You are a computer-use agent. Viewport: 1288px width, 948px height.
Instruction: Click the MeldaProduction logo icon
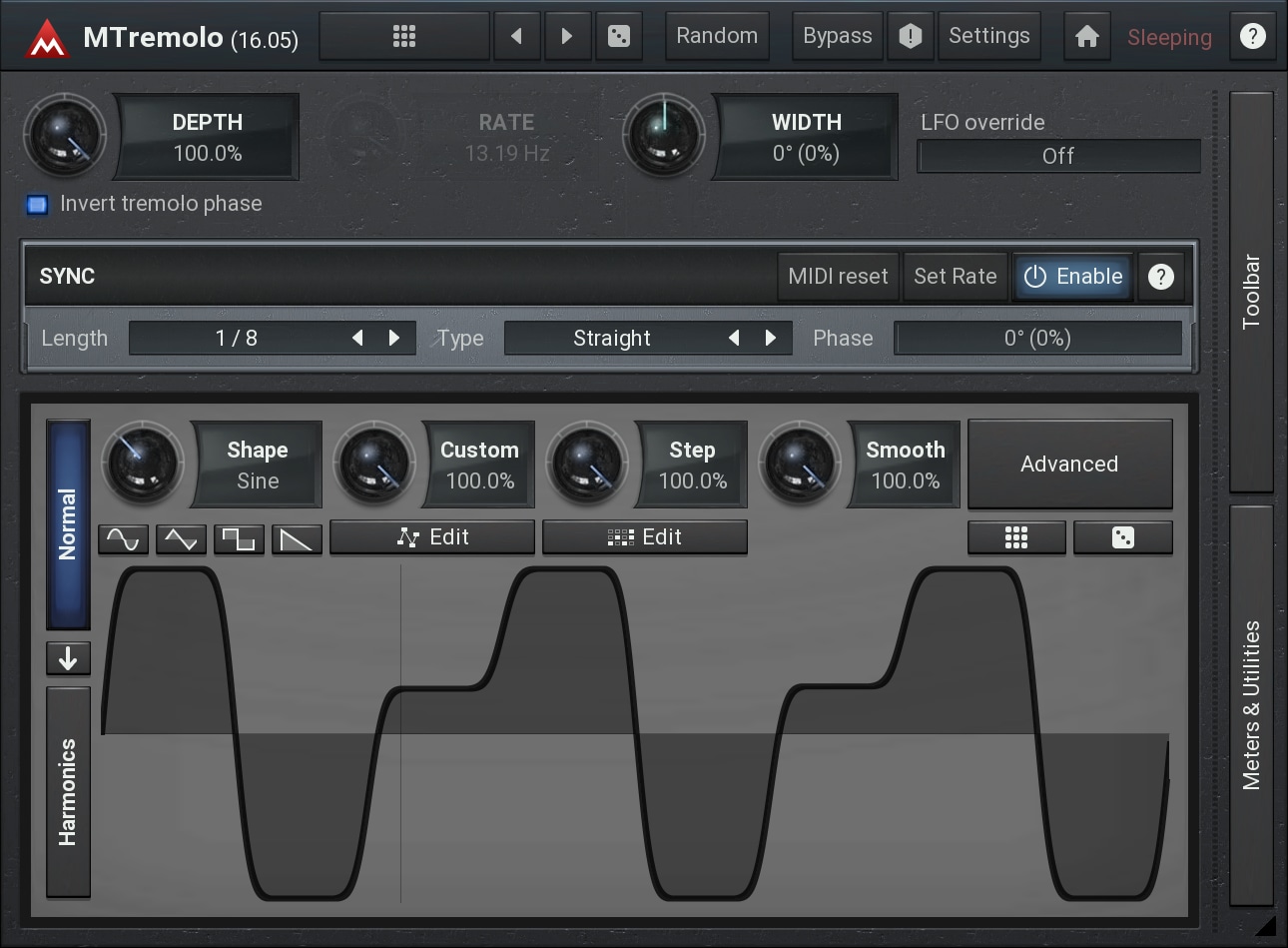(46, 38)
